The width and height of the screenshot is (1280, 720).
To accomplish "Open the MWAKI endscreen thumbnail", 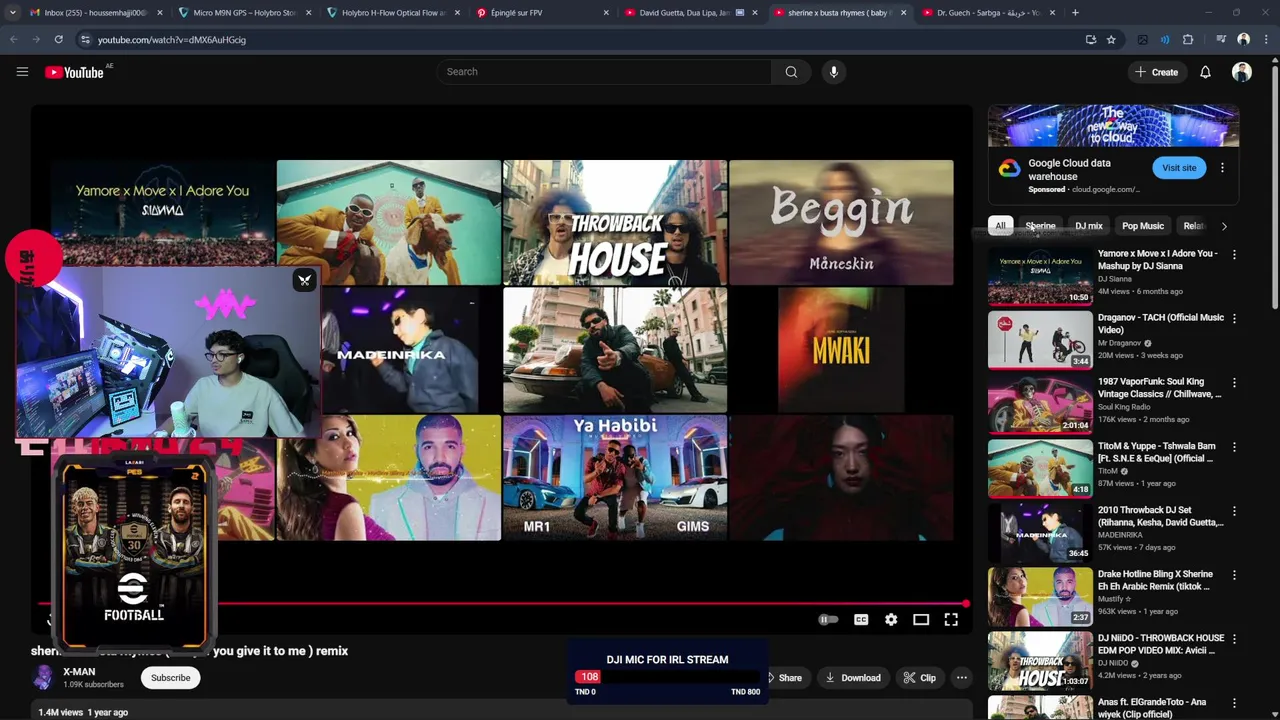I will pos(841,350).
